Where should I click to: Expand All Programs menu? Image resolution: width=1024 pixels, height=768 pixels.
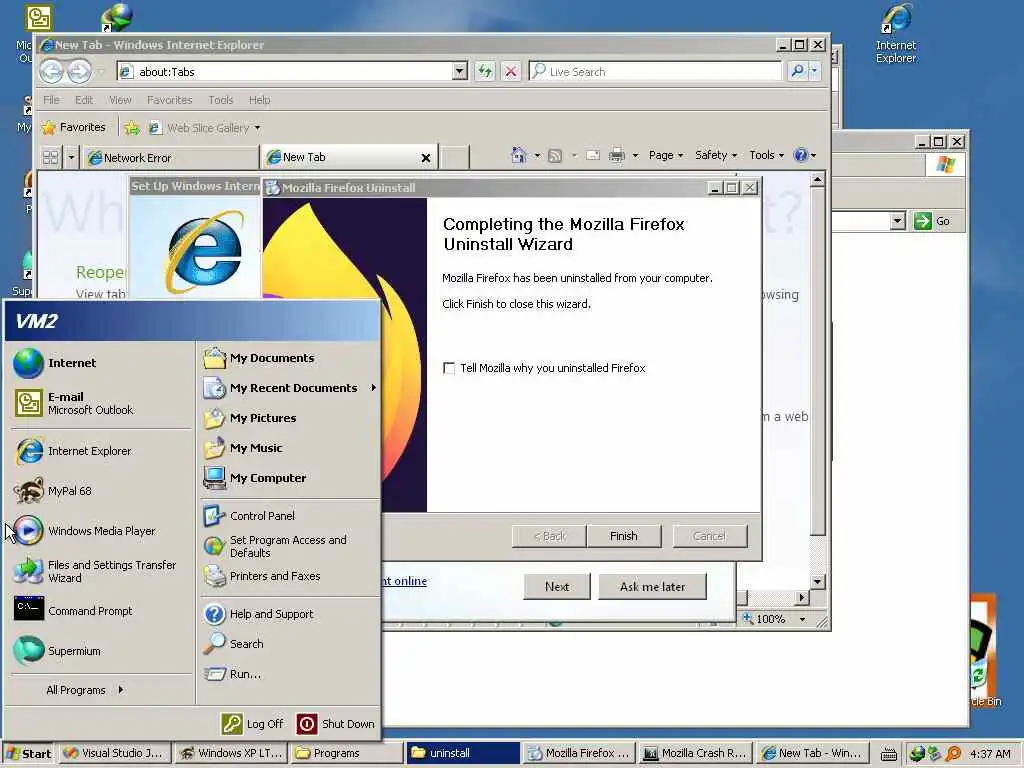coord(84,690)
